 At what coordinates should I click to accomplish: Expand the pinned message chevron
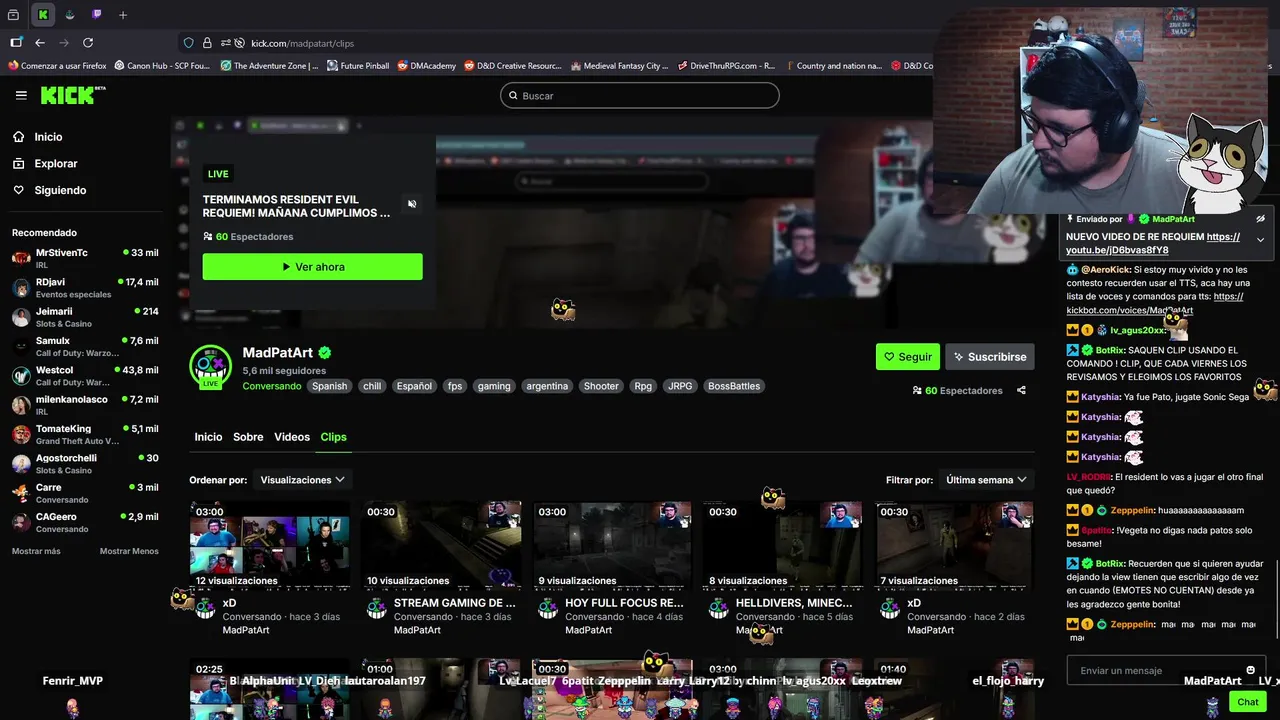coord(1260,240)
